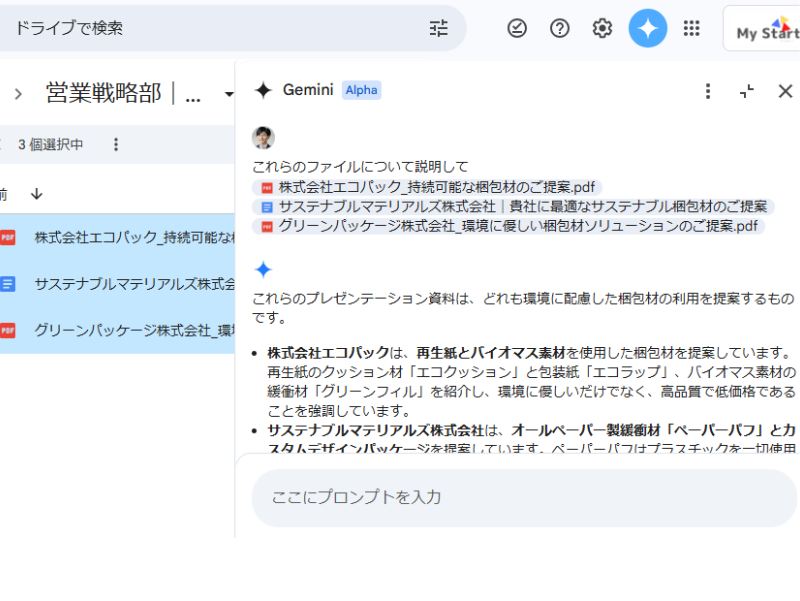
Task: Open サステナブルマテリアルズ株式会社 document chip
Action: (513, 207)
